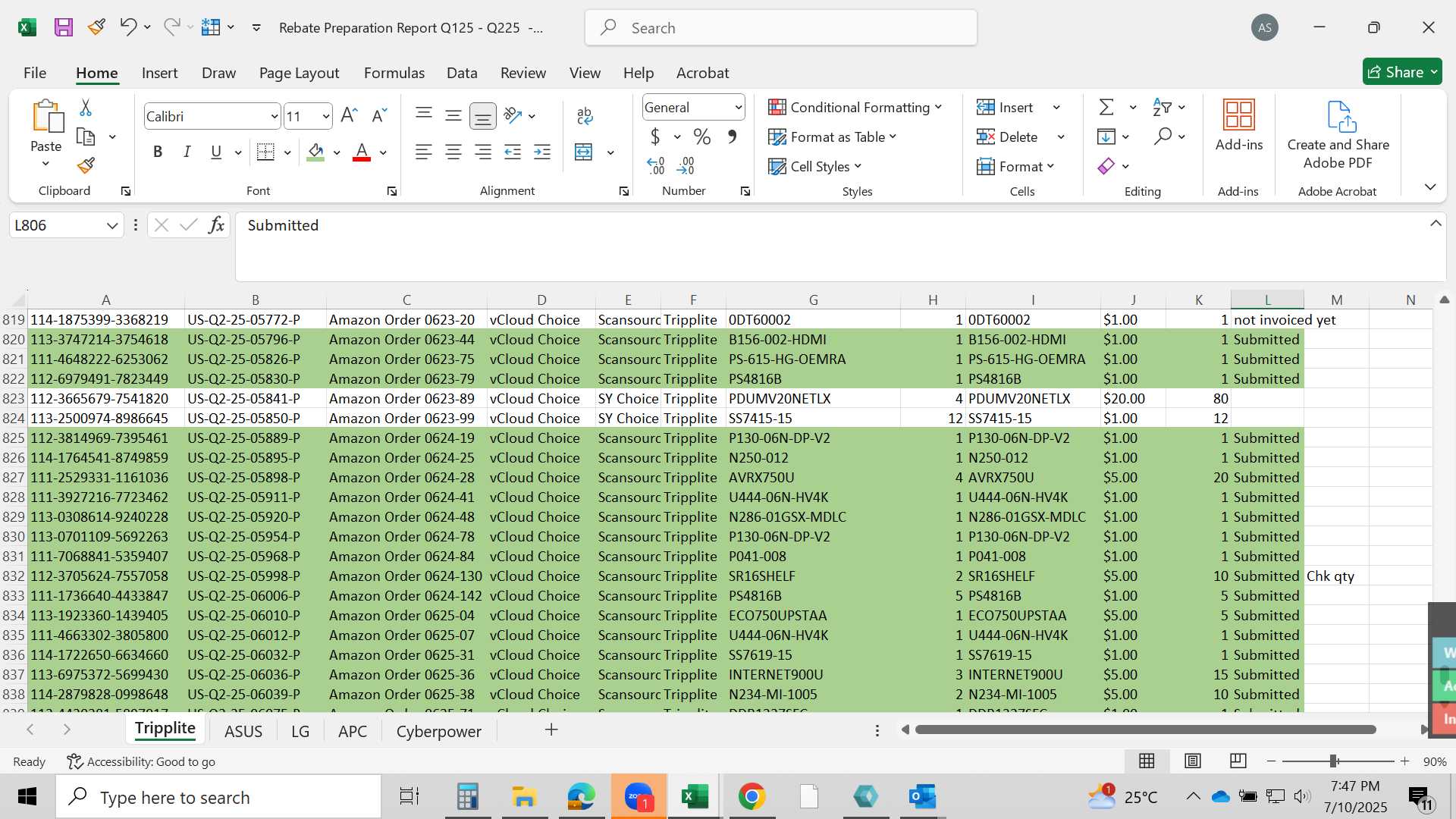
Task: Click the Paste button
Action: coord(46,125)
